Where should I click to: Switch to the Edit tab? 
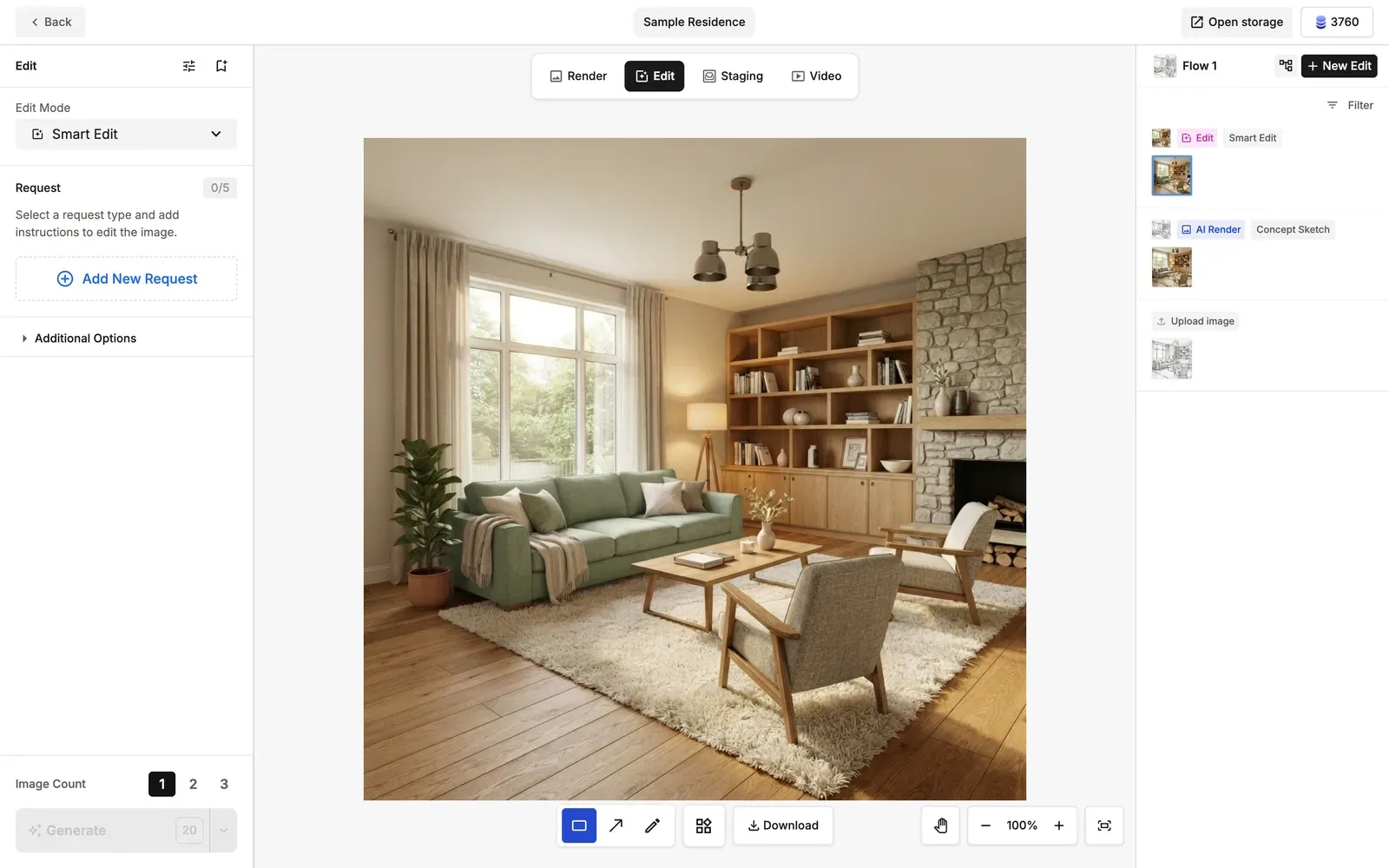pos(655,76)
